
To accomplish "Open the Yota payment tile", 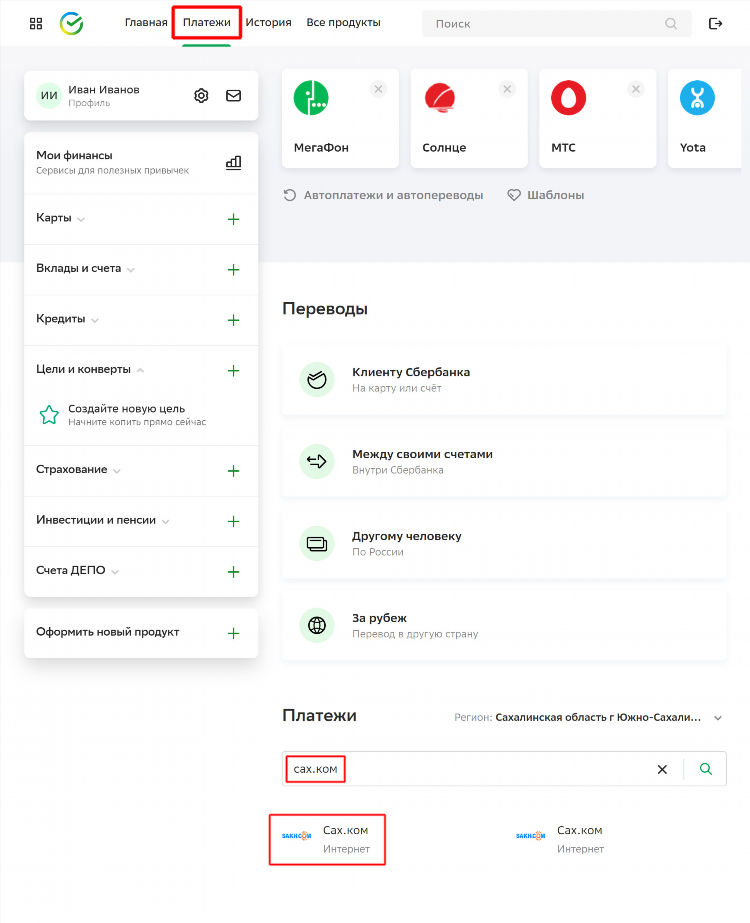I will tap(705, 118).
